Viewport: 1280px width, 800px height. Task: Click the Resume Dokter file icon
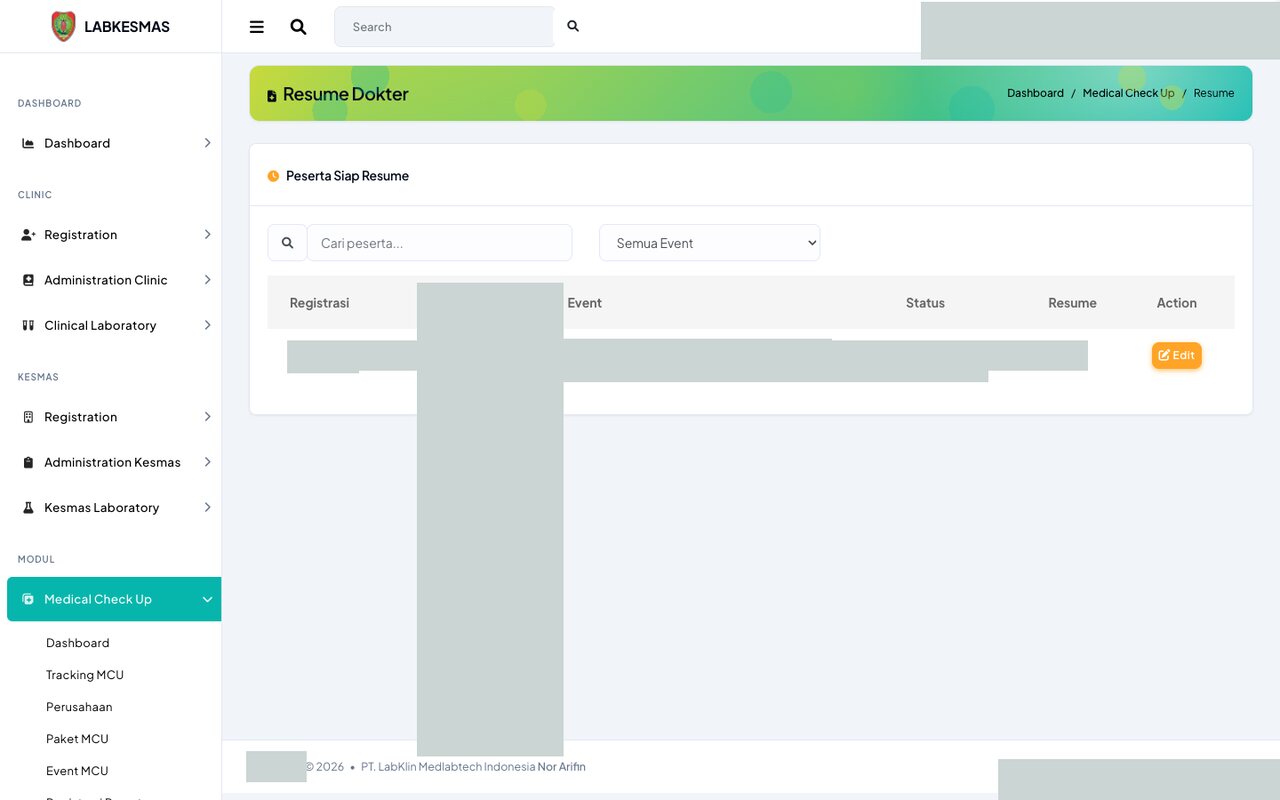tap(272, 96)
